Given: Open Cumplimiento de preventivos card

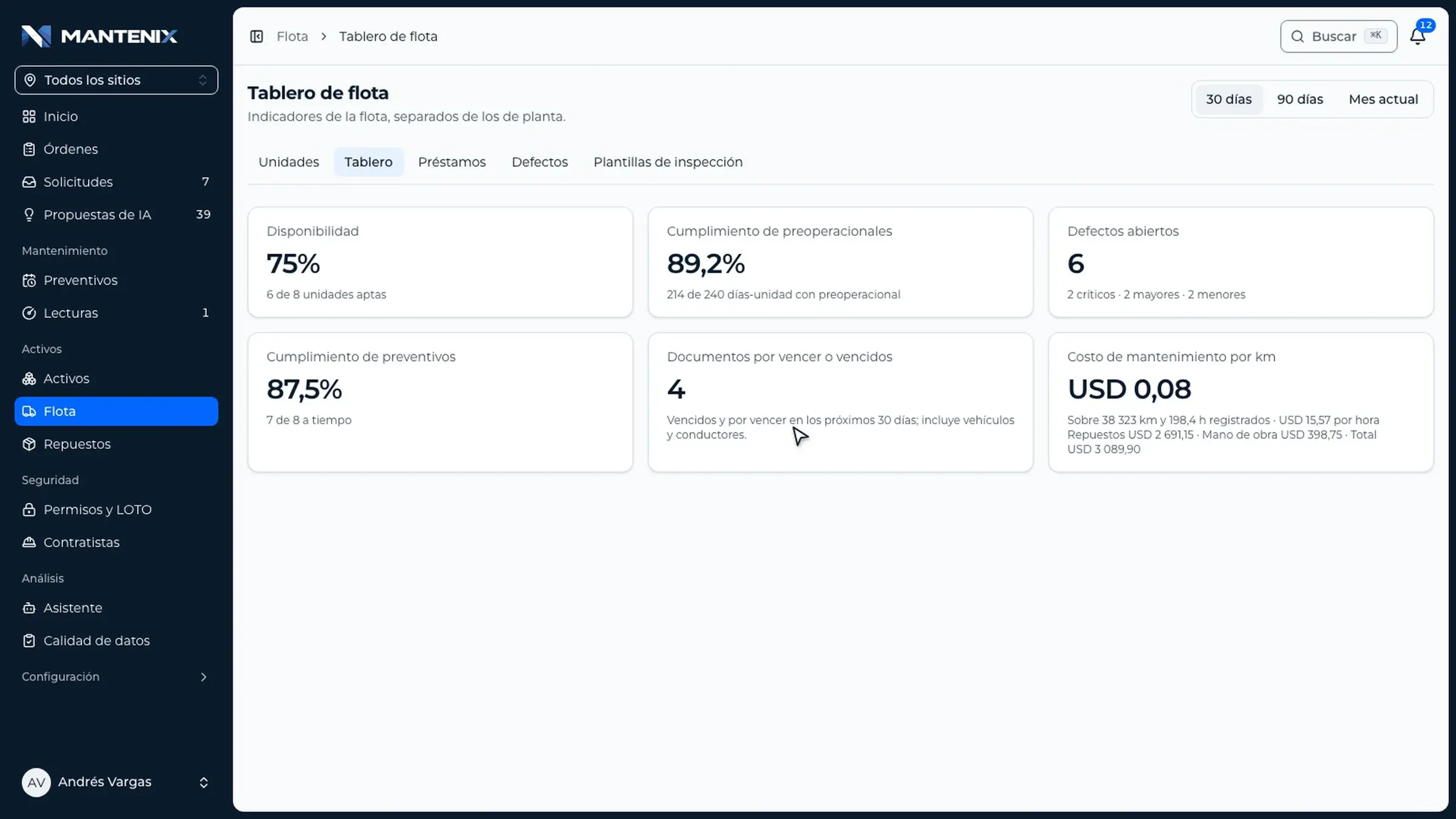Looking at the screenshot, I should [440, 402].
